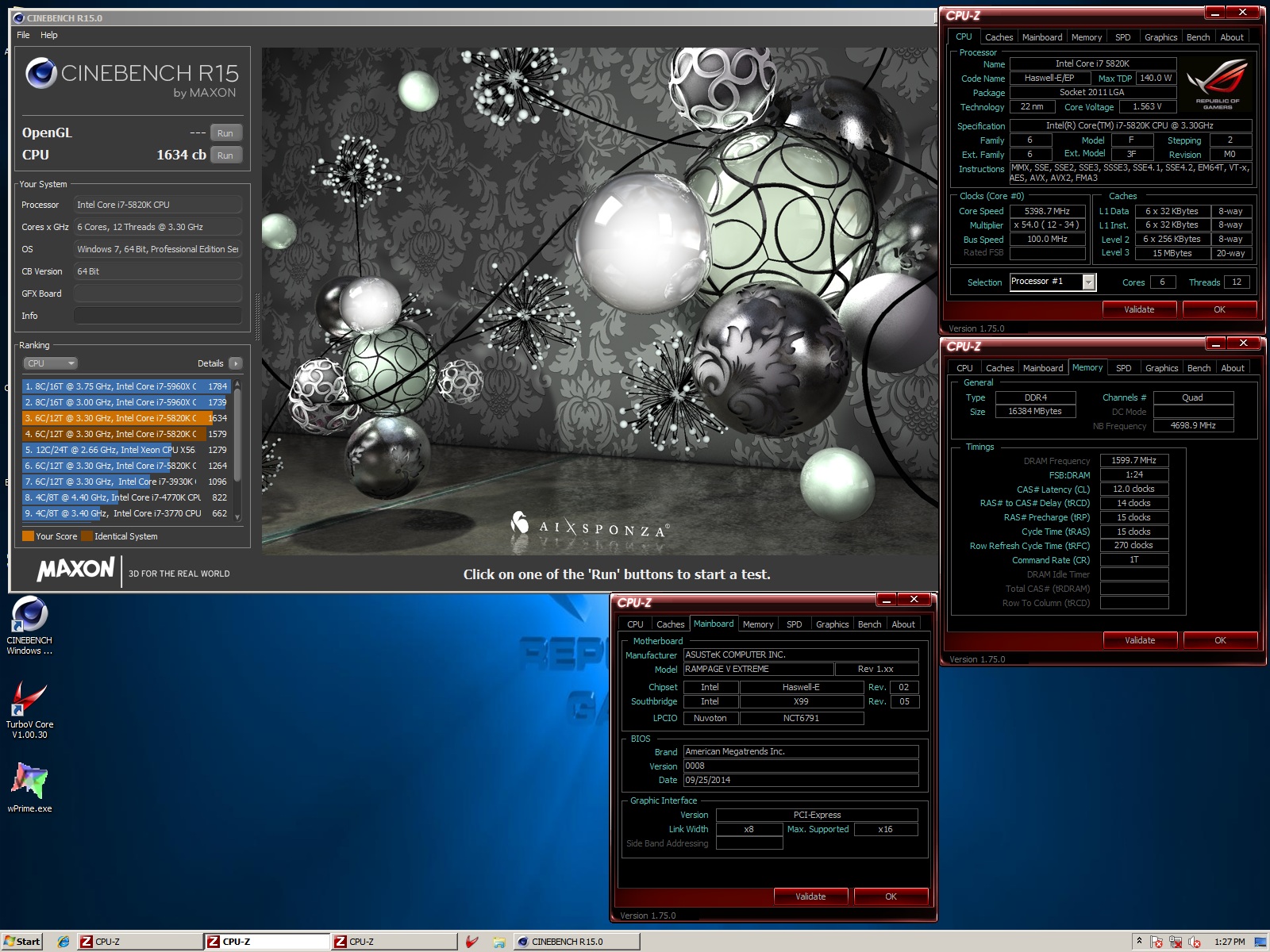
Task: Select ranking row 2 i7-5960X 1739
Action: (127, 402)
